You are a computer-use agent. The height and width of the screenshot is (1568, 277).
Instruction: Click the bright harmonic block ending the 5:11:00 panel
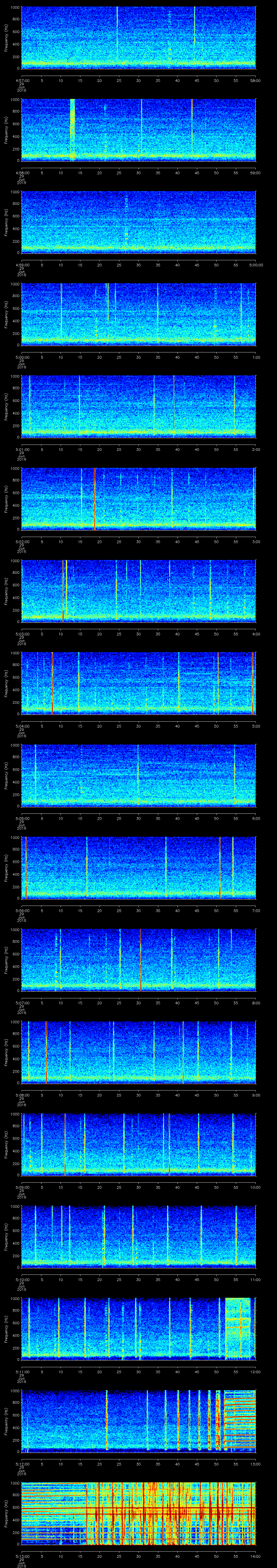click(238, 1328)
